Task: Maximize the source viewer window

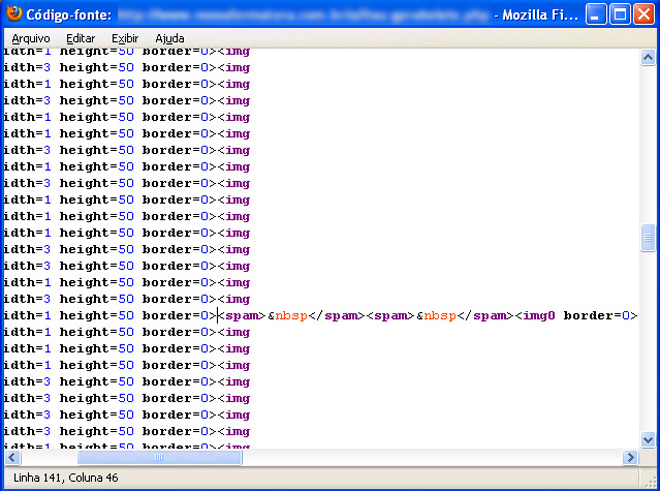Action: [x=620, y=15]
